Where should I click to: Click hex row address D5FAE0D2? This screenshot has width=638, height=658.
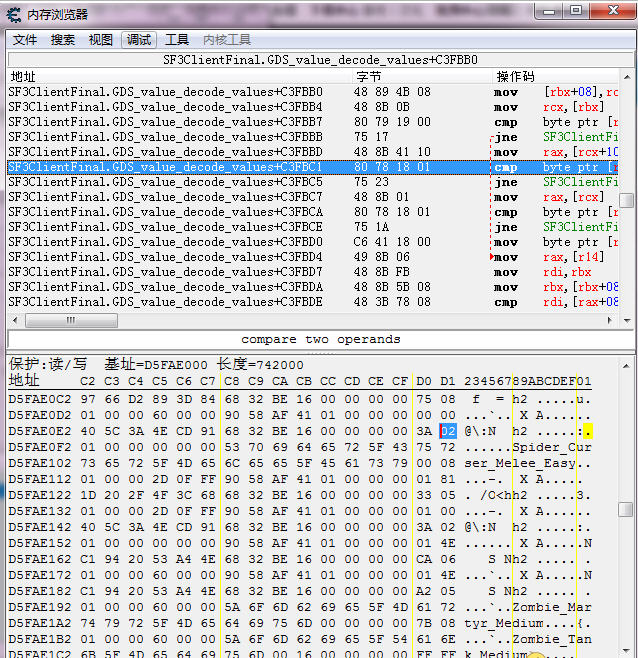click(x=40, y=415)
